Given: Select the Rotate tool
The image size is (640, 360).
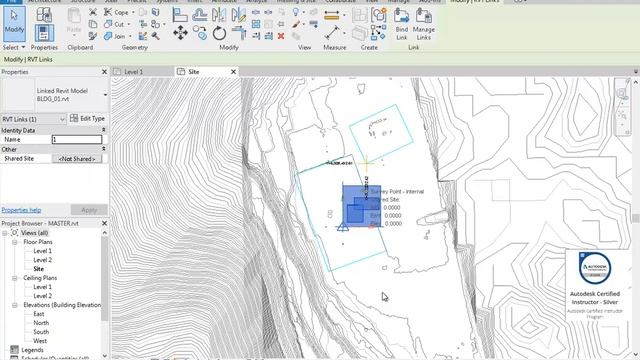Looking at the screenshot, I should click(219, 33).
